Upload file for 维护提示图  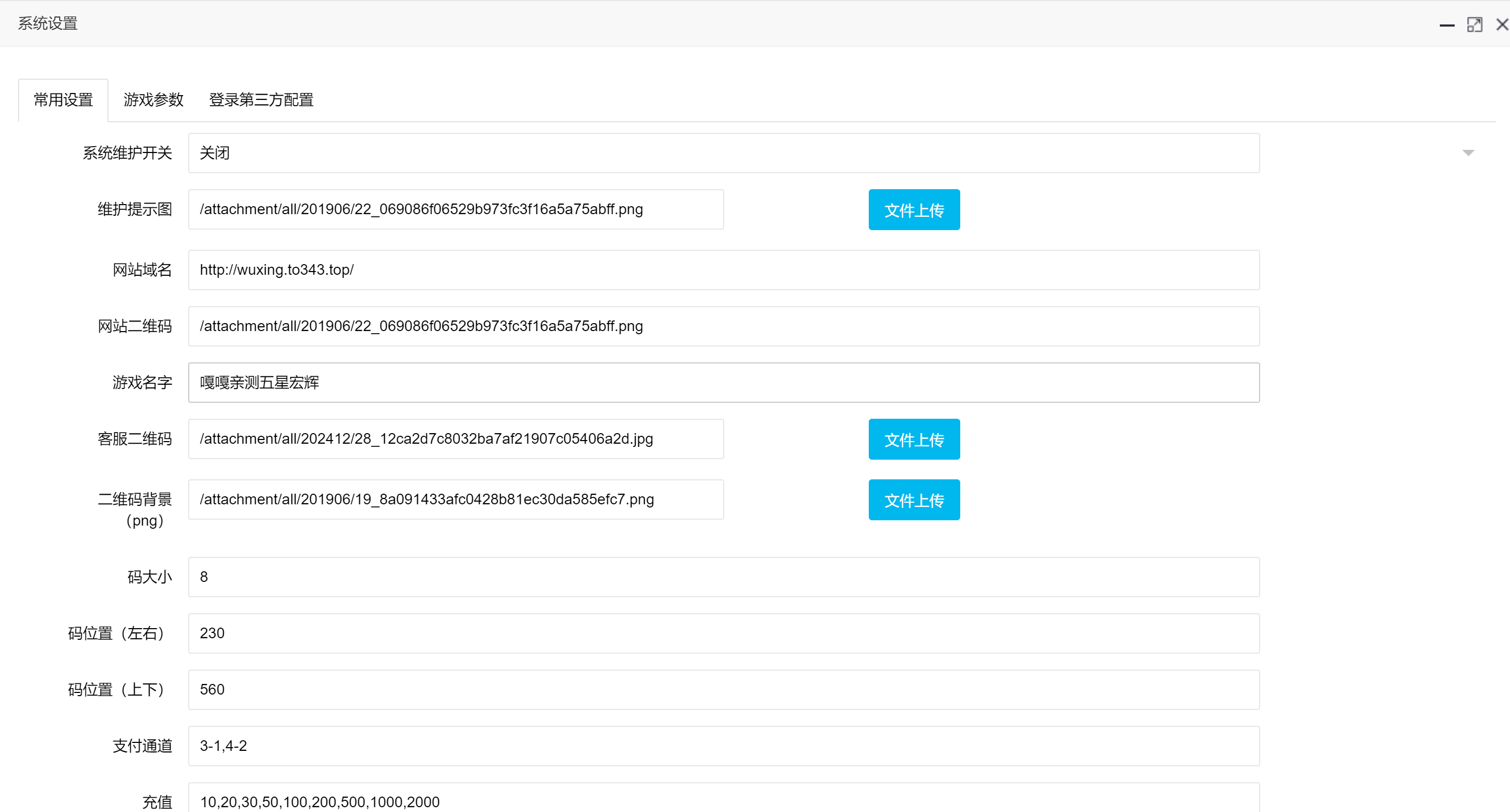914,210
